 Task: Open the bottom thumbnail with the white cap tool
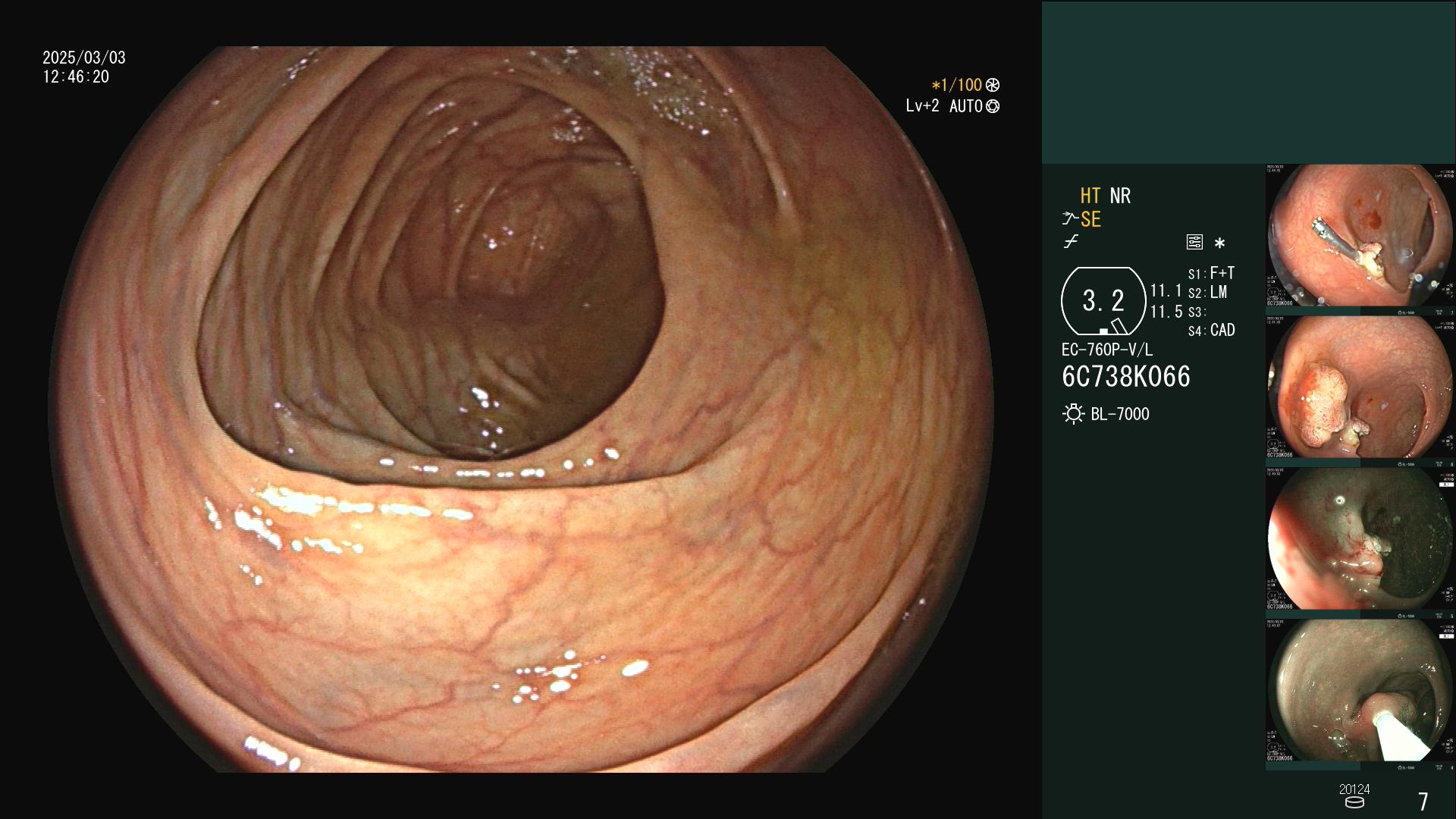tap(1360, 691)
